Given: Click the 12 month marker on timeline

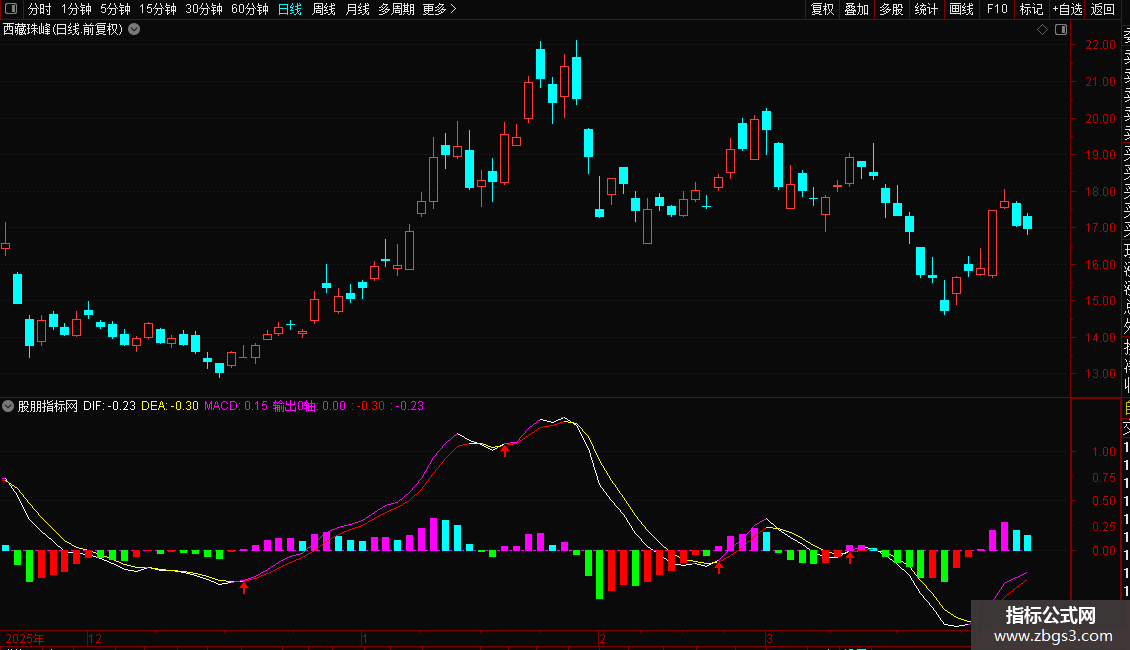Looking at the screenshot, I should [95, 638].
